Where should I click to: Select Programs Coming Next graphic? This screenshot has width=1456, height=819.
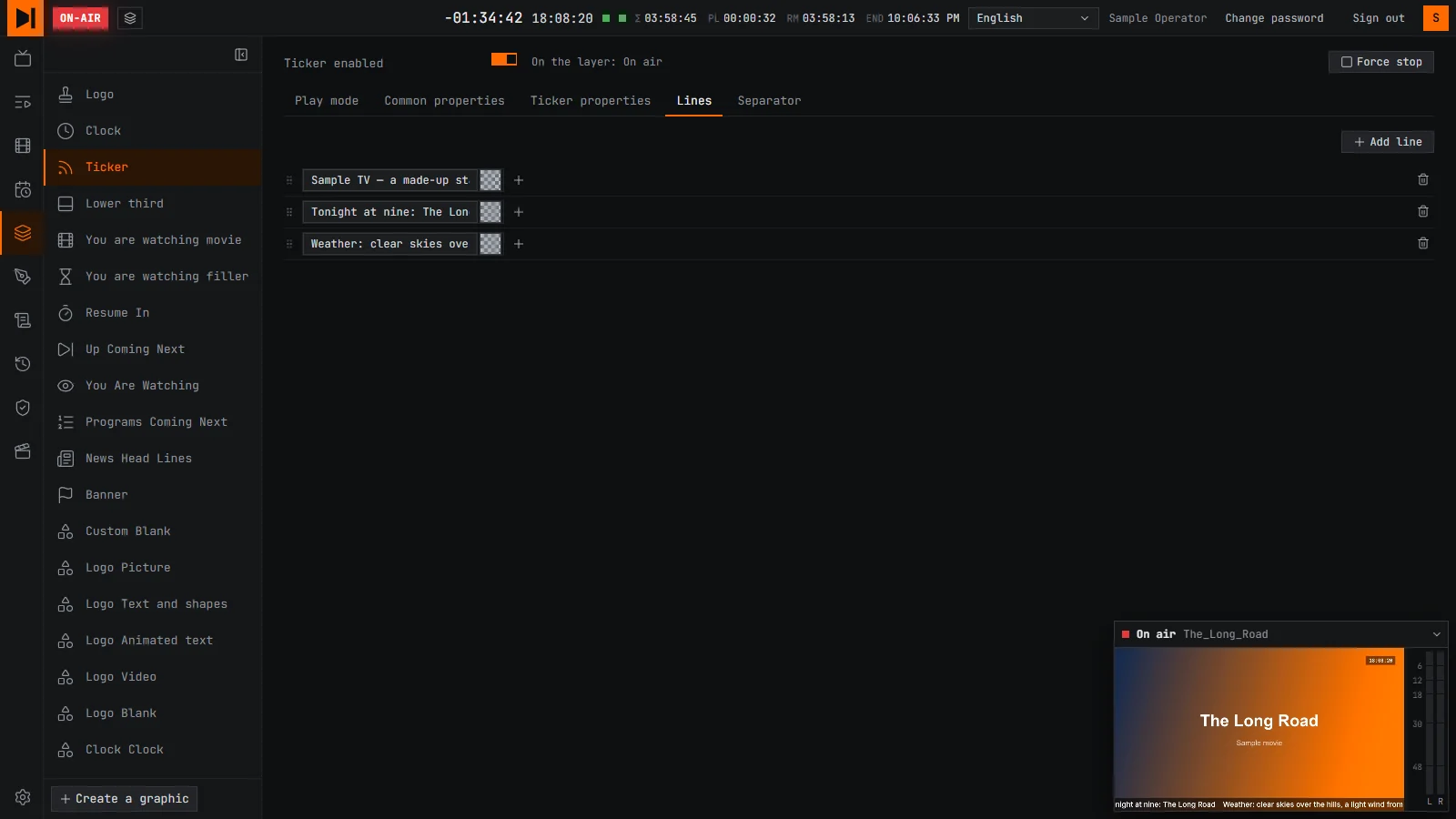pyautogui.click(x=153, y=422)
